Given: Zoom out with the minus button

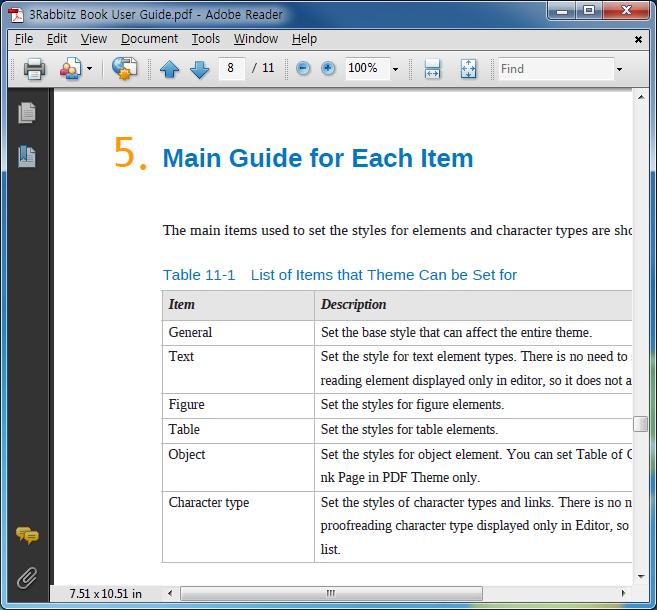Looking at the screenshot, I should [x=303, y=68].
